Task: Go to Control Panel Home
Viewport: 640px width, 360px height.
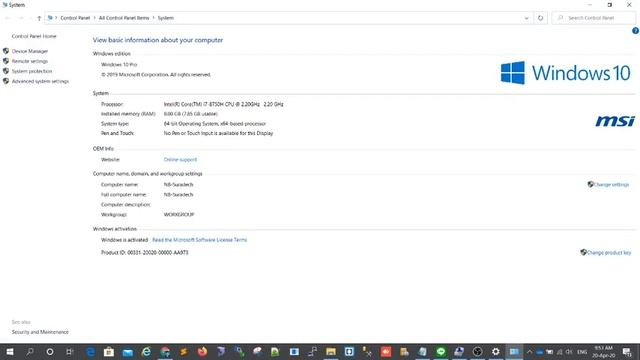Action: point(34,36)
